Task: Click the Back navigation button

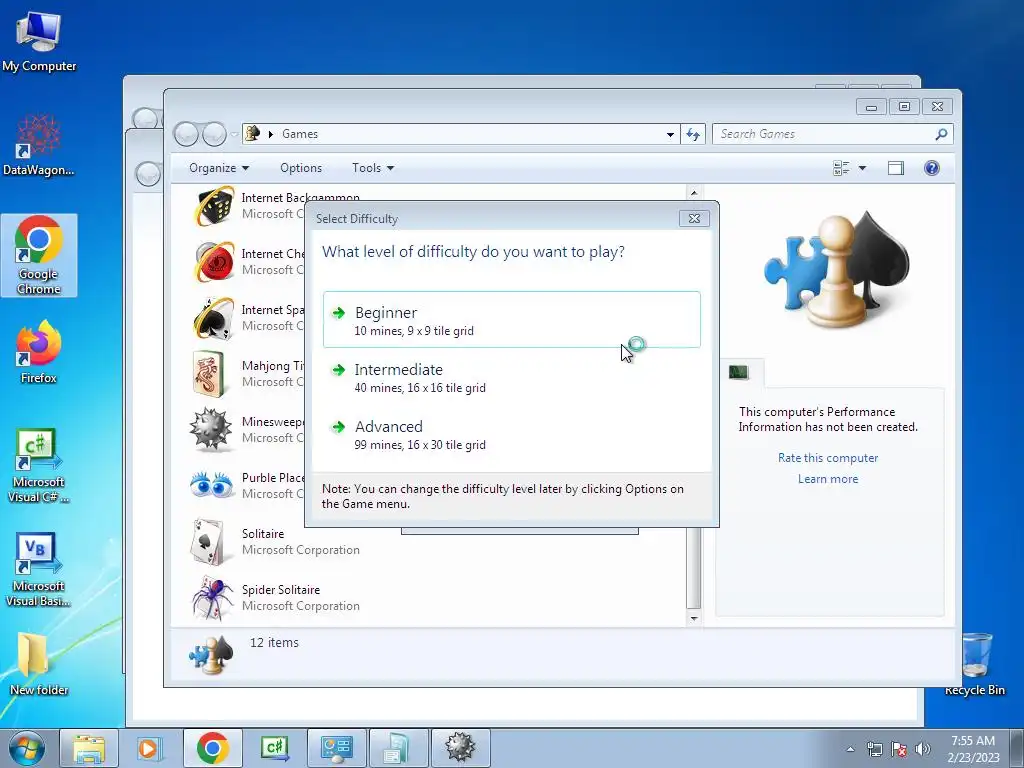Action: (x=187, y=134)
